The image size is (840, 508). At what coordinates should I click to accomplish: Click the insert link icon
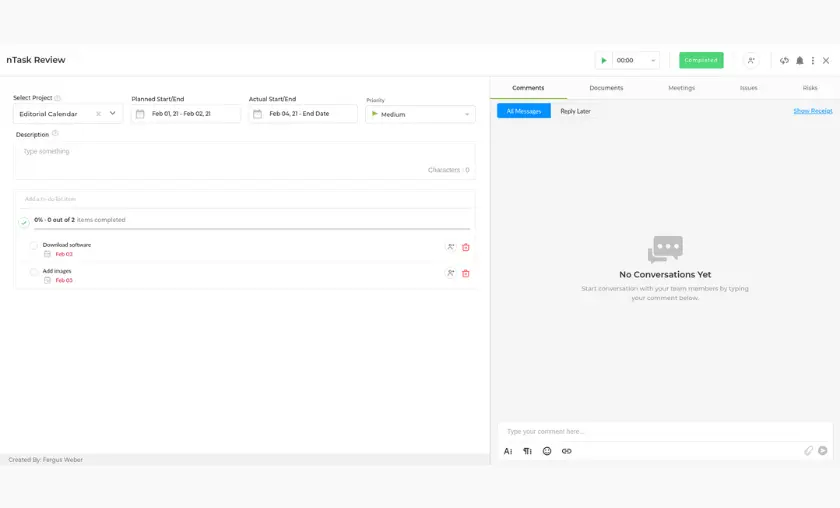(566, 451)
